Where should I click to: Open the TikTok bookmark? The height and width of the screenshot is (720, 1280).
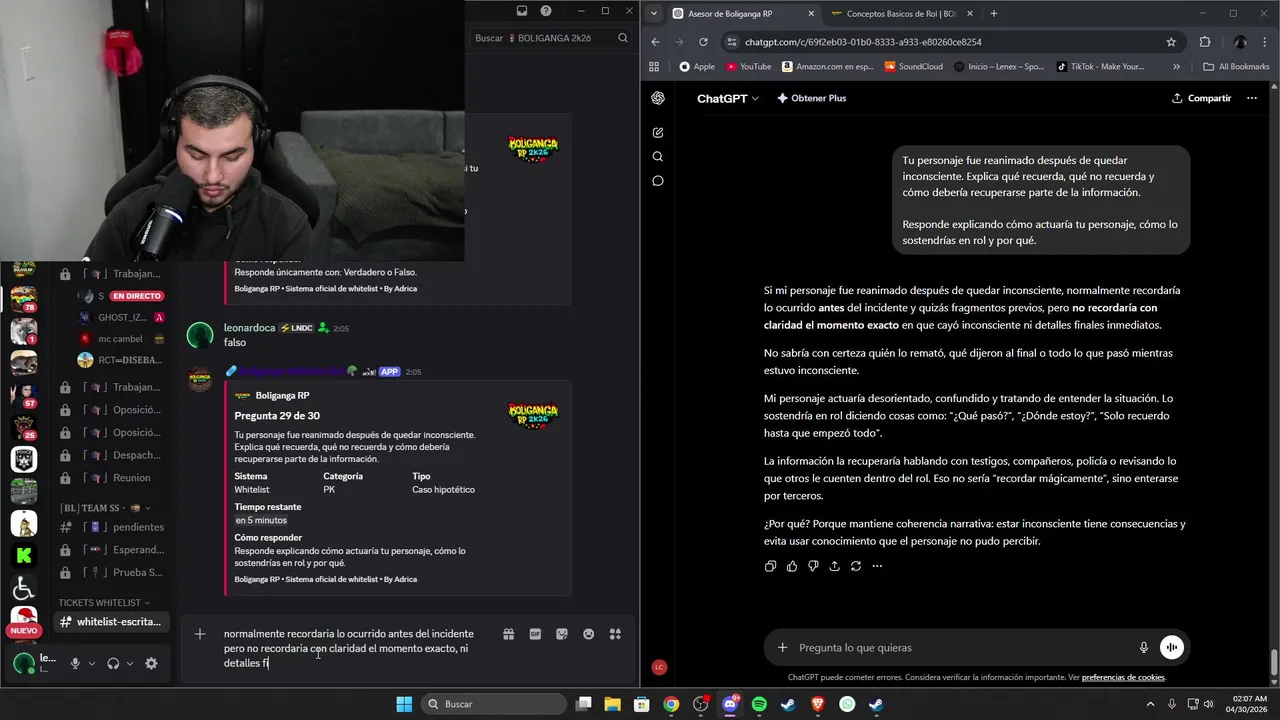[x=1099, y=67]
